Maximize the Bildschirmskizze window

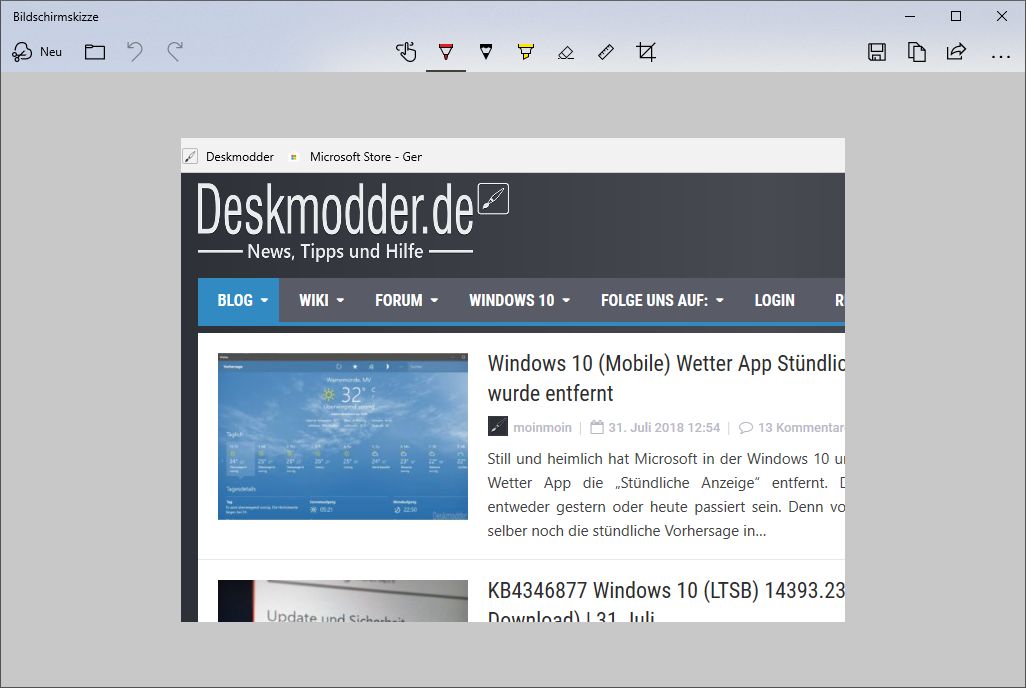pos(956,16)
